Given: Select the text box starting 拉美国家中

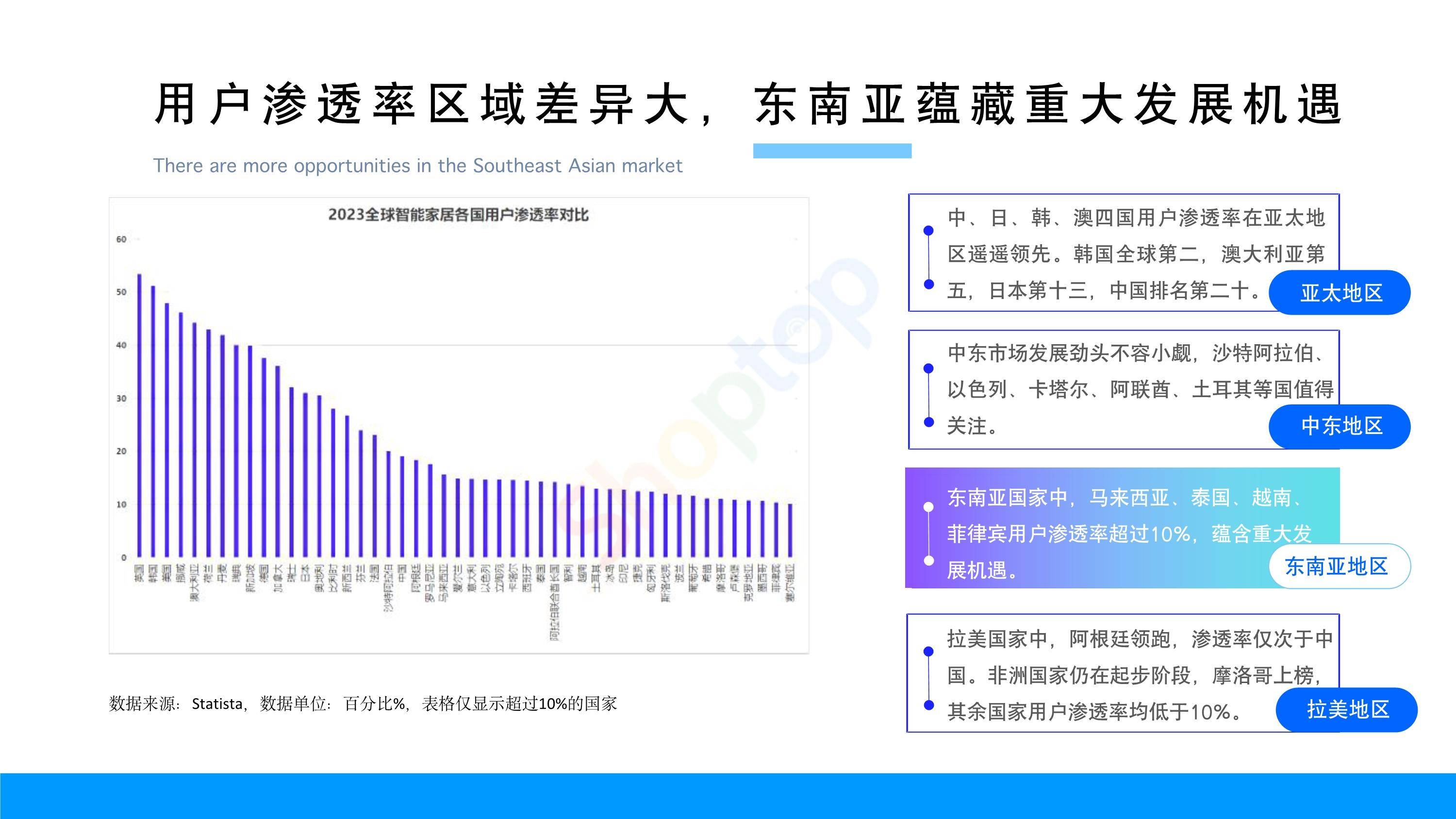Looking at the screenshot, I should [1123, 672].
